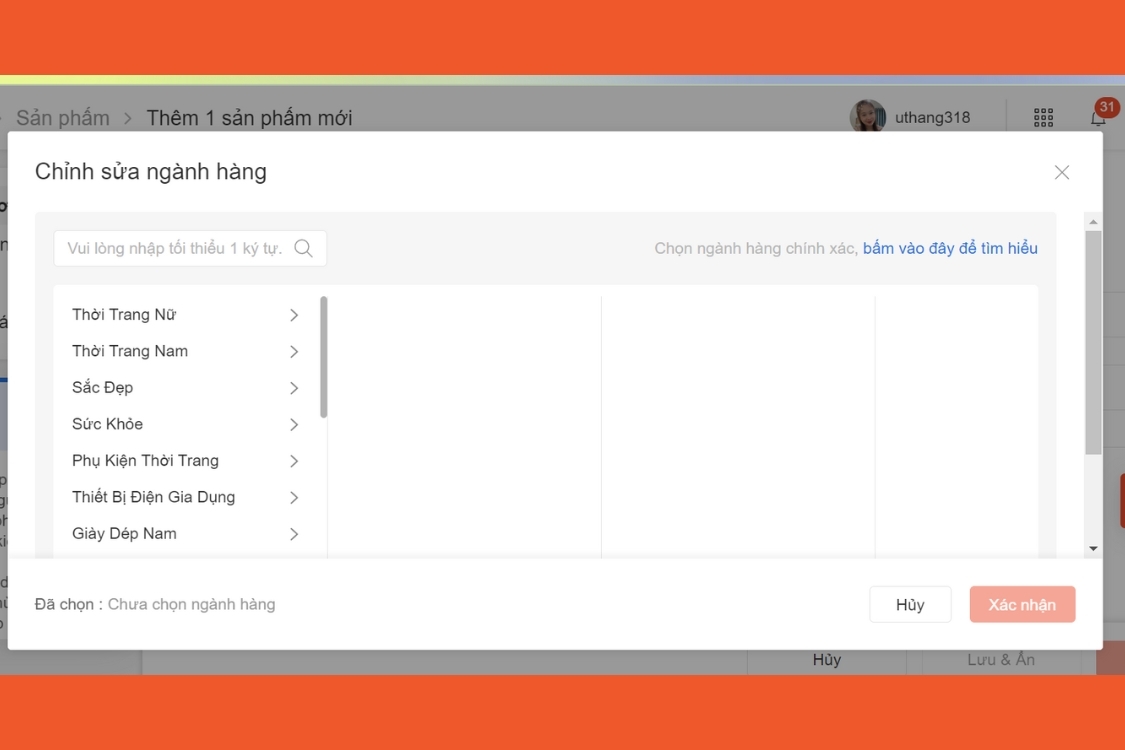Expand the Thiết Bị Điện Gia Dụng chevron

[293, 497]
